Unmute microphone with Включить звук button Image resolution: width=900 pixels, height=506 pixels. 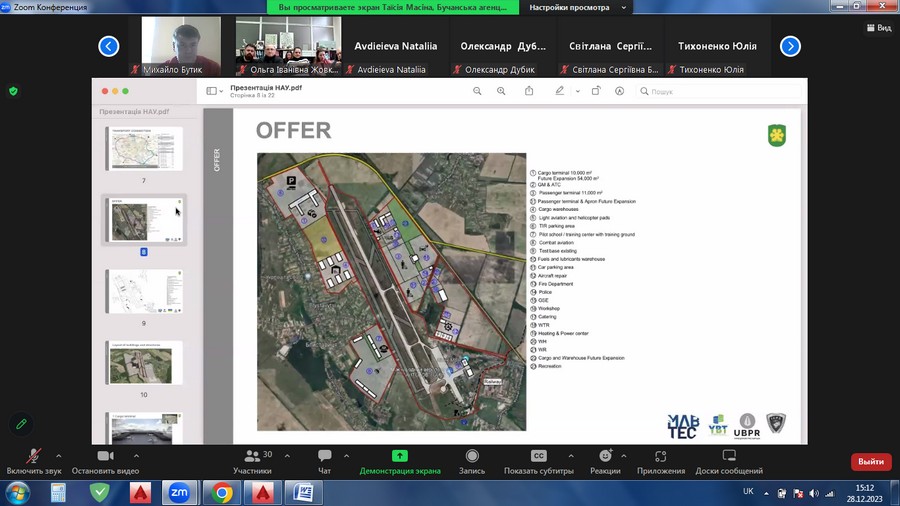(33, 456)
